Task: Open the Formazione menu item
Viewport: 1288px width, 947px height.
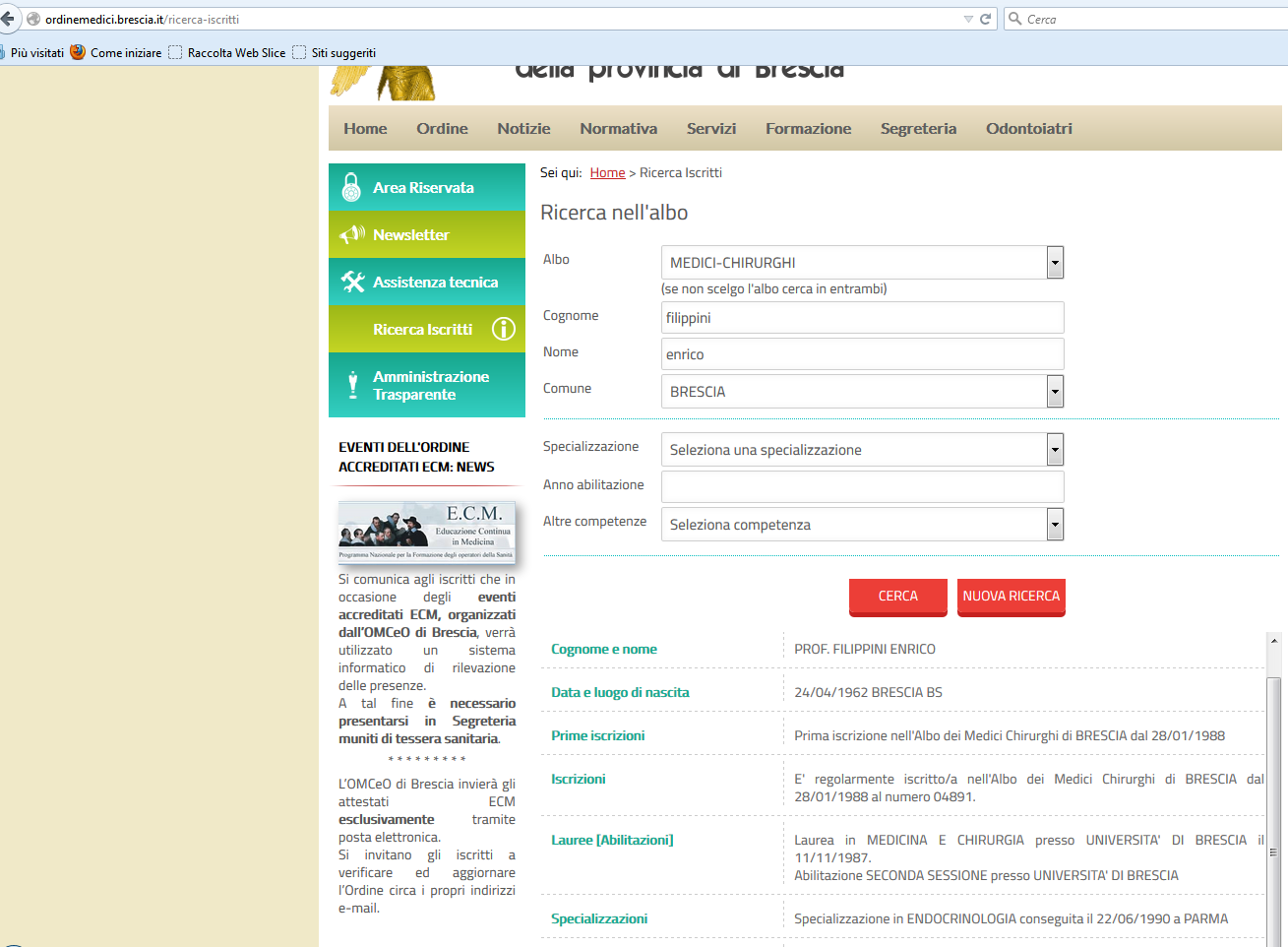Action: pyautogui.click(x=808, y=128)
